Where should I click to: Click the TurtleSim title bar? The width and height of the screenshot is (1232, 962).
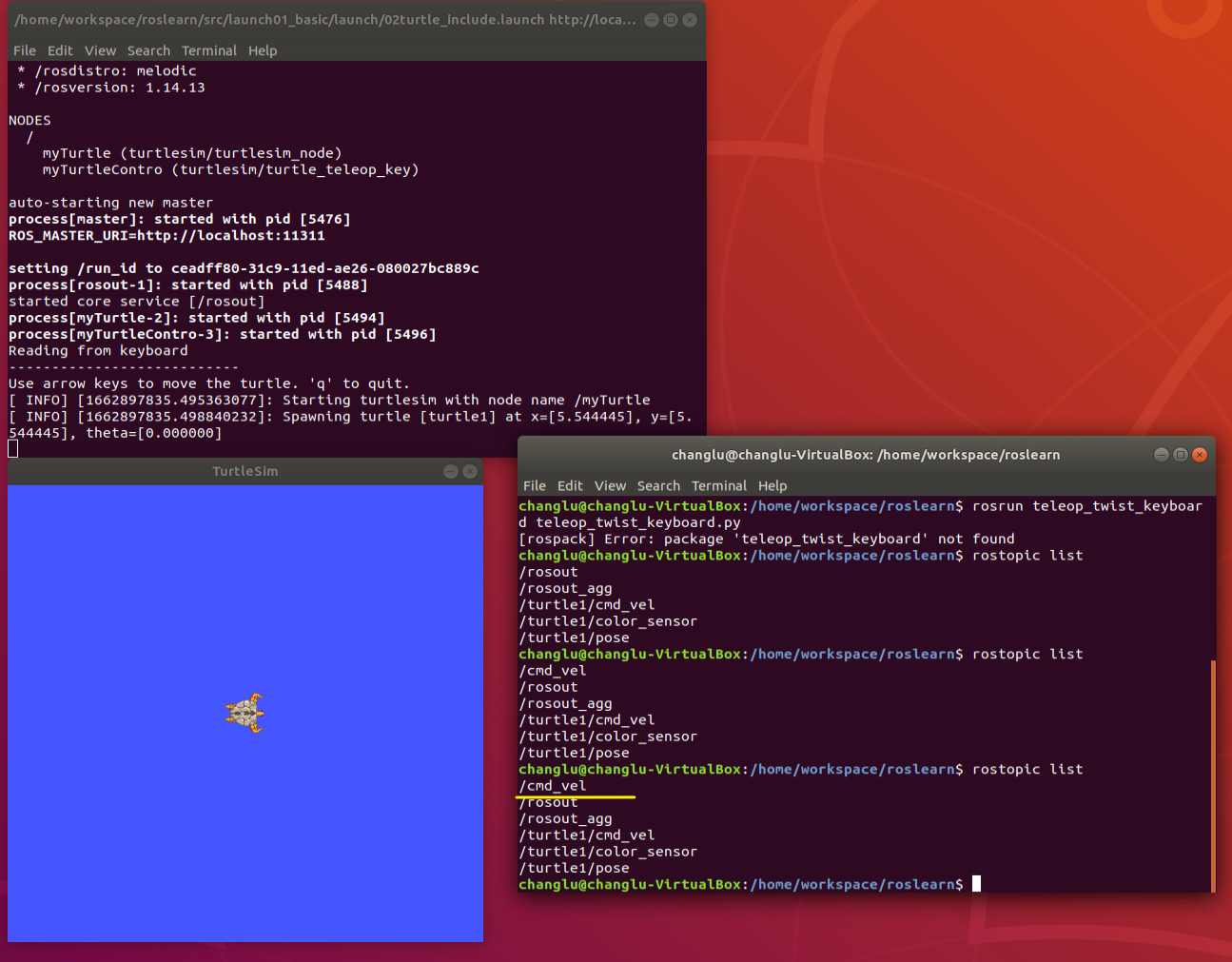(x=245, y=471)
